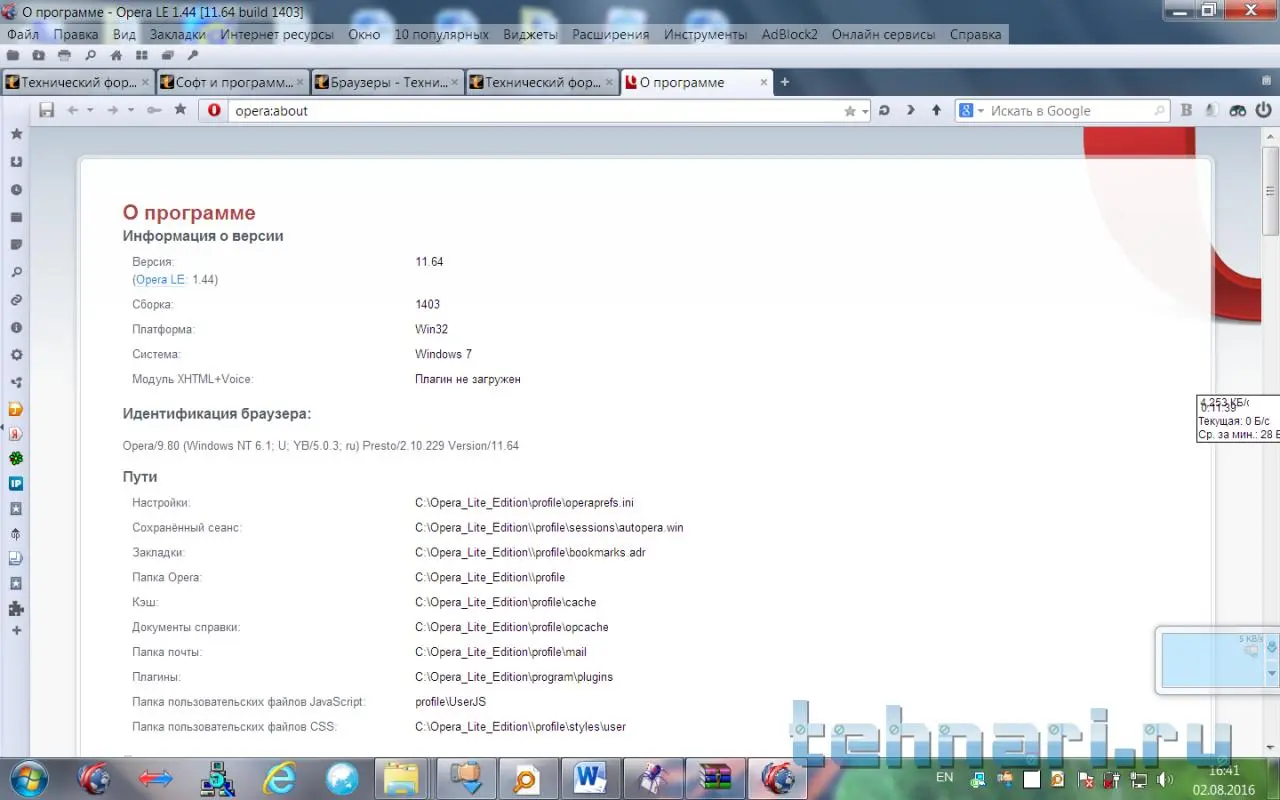Click the binoculars icon in the address toolbar
The image size is (1280, 800).
click(1238, 110)
